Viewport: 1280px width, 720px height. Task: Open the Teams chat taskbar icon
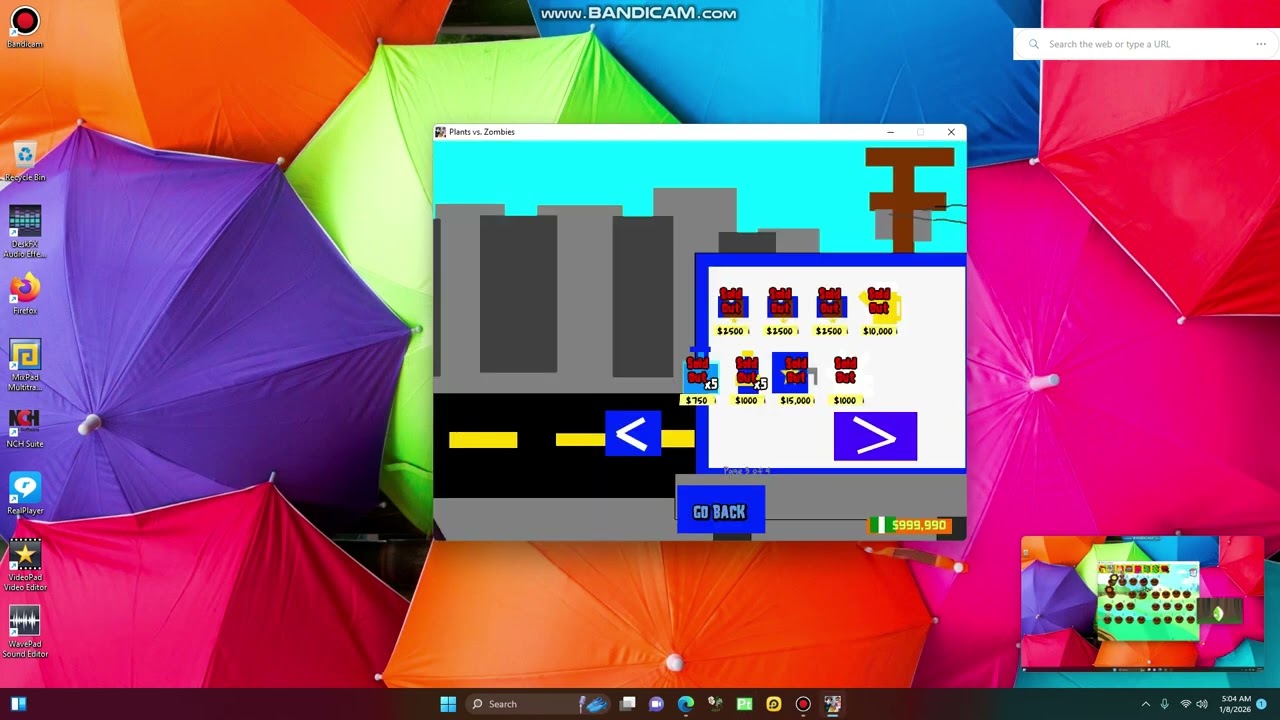[656, 704]
